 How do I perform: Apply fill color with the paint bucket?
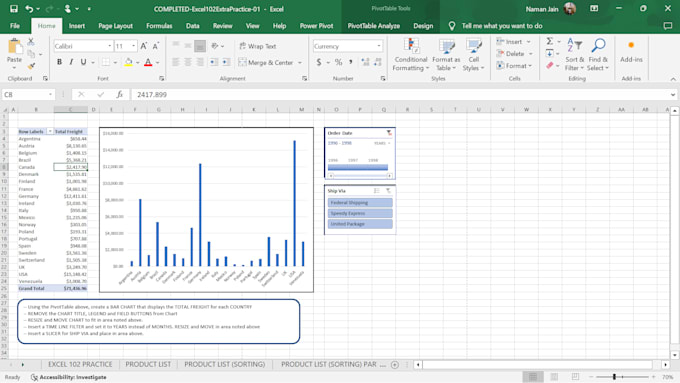(128, 62)
